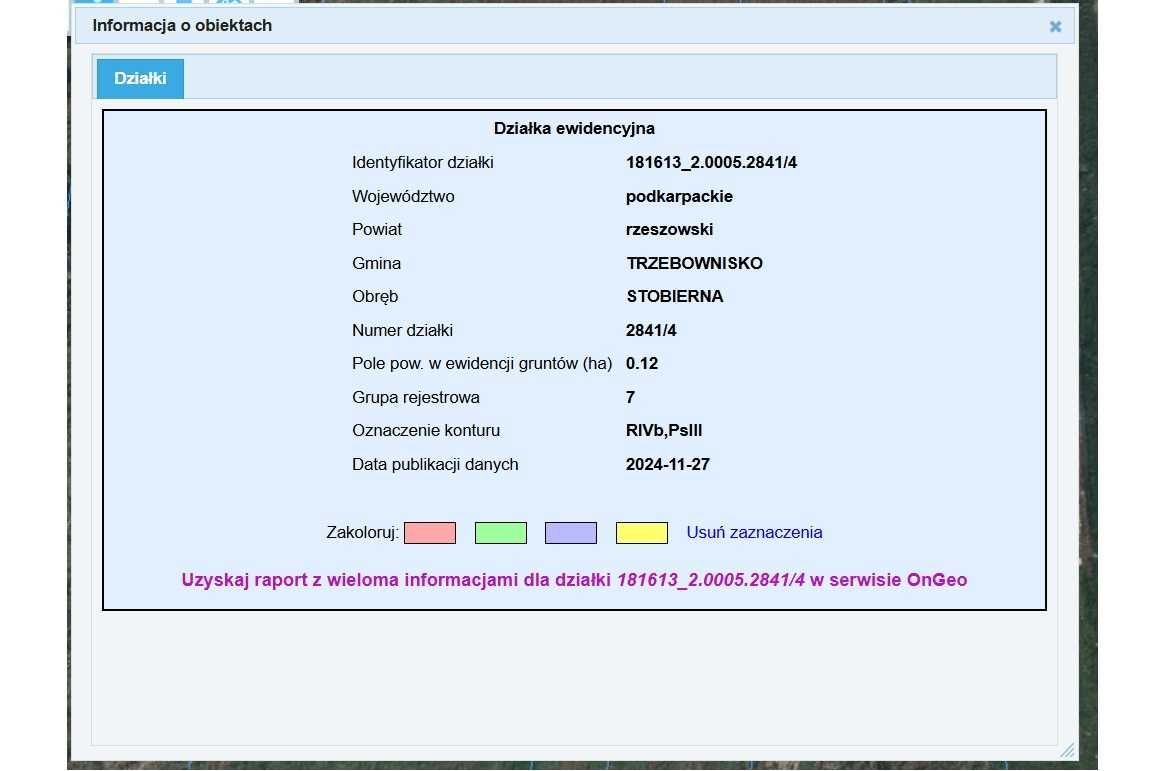1152x771 pixels.
Task: Select the gmina value TRZEBOWNISKO
Action: 694,264
